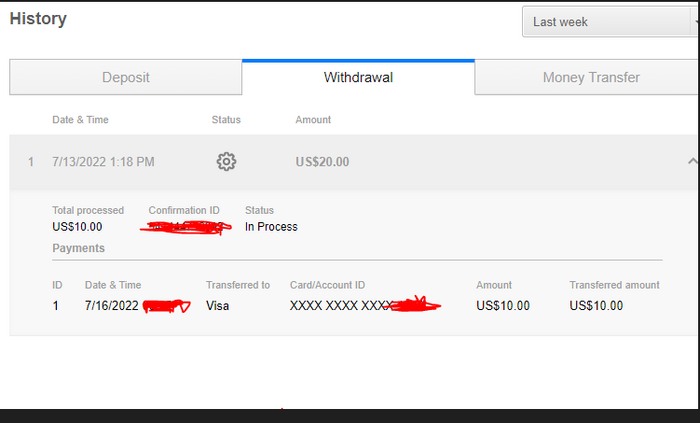
Task: Click the Payments section heading
Action: pyautogui.click(x=79, y=248)
